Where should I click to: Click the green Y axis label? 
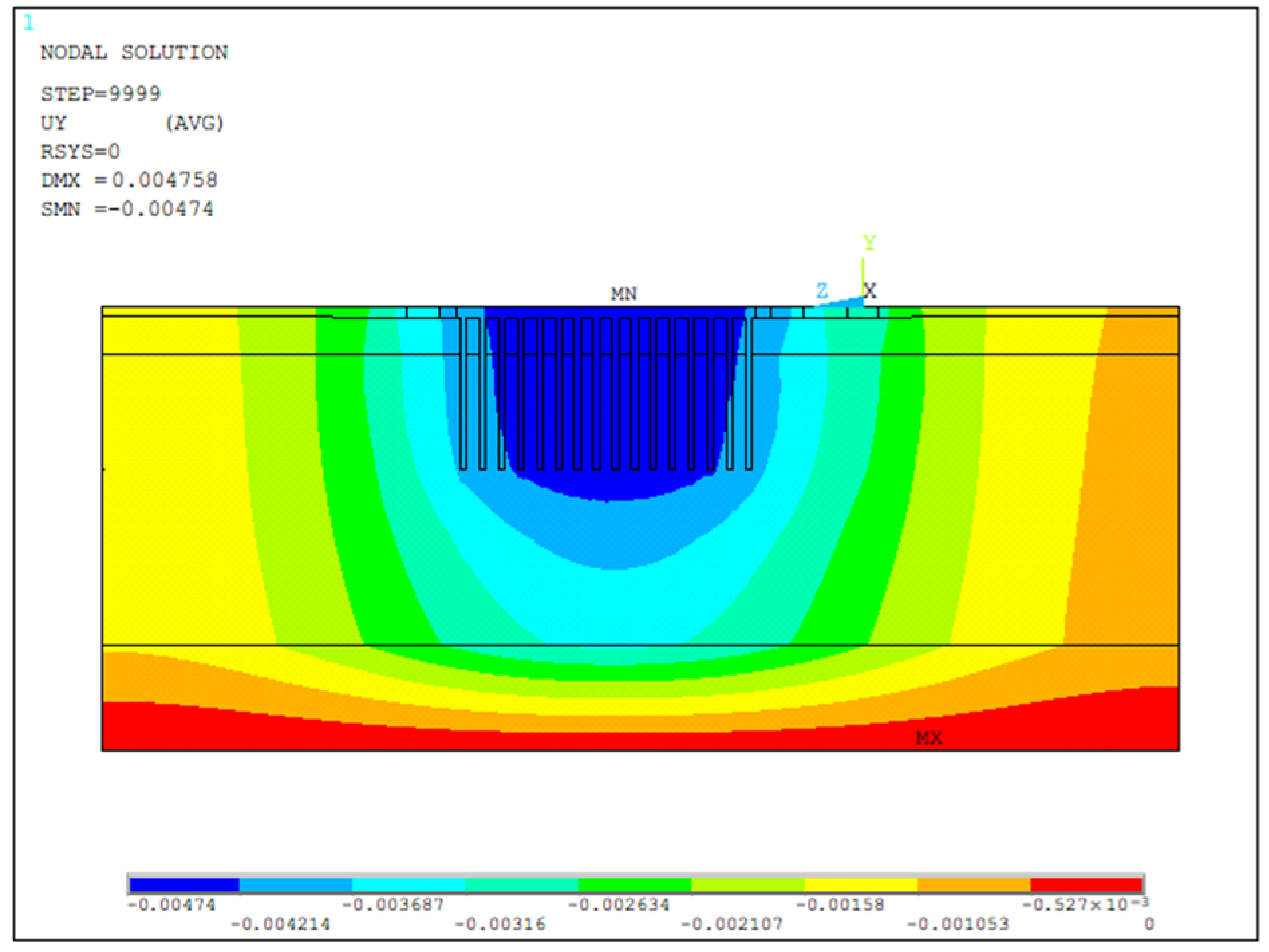(869, 242)
